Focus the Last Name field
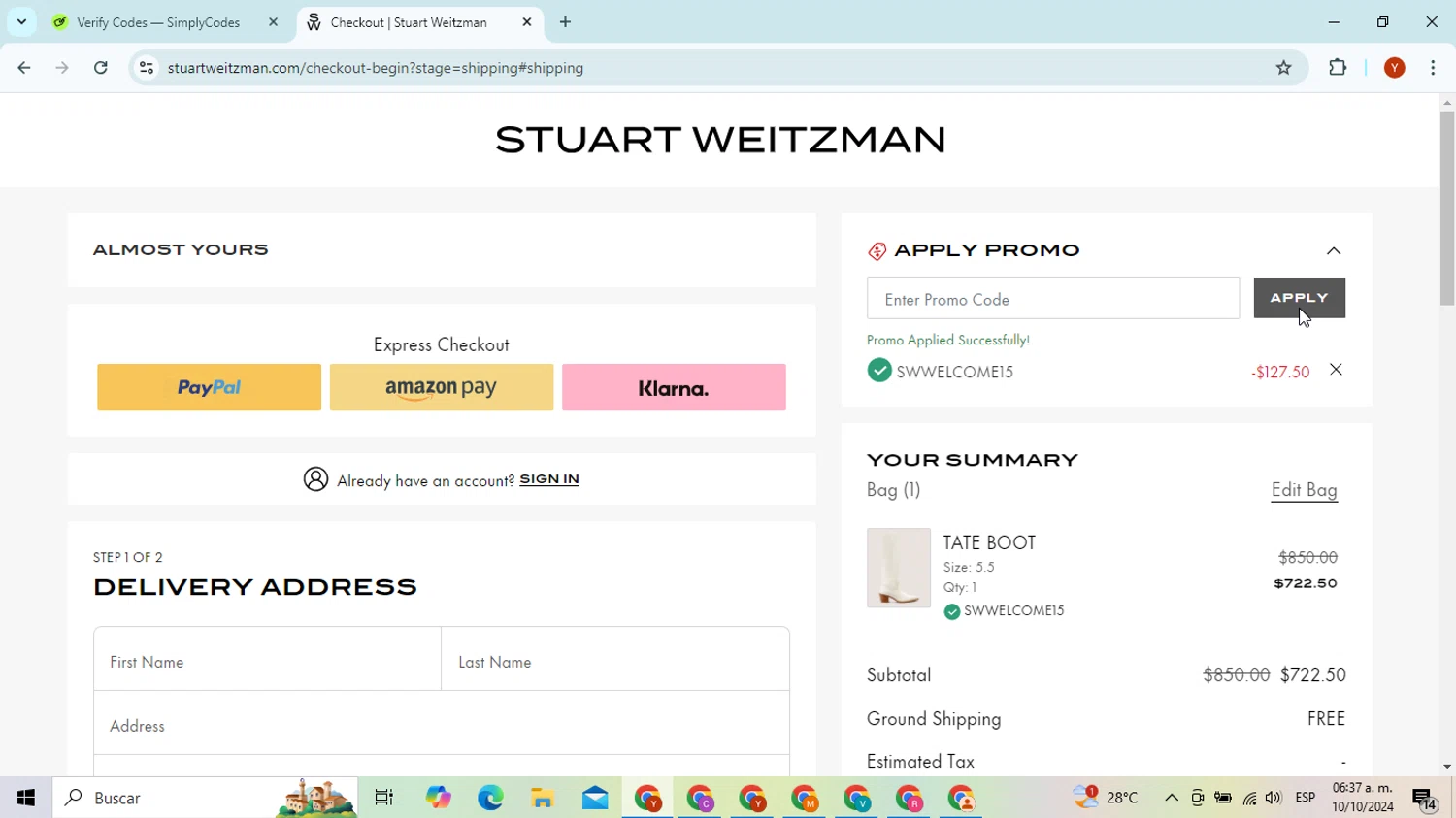Screen dimensions: 1456x818 tap(615, 659)
